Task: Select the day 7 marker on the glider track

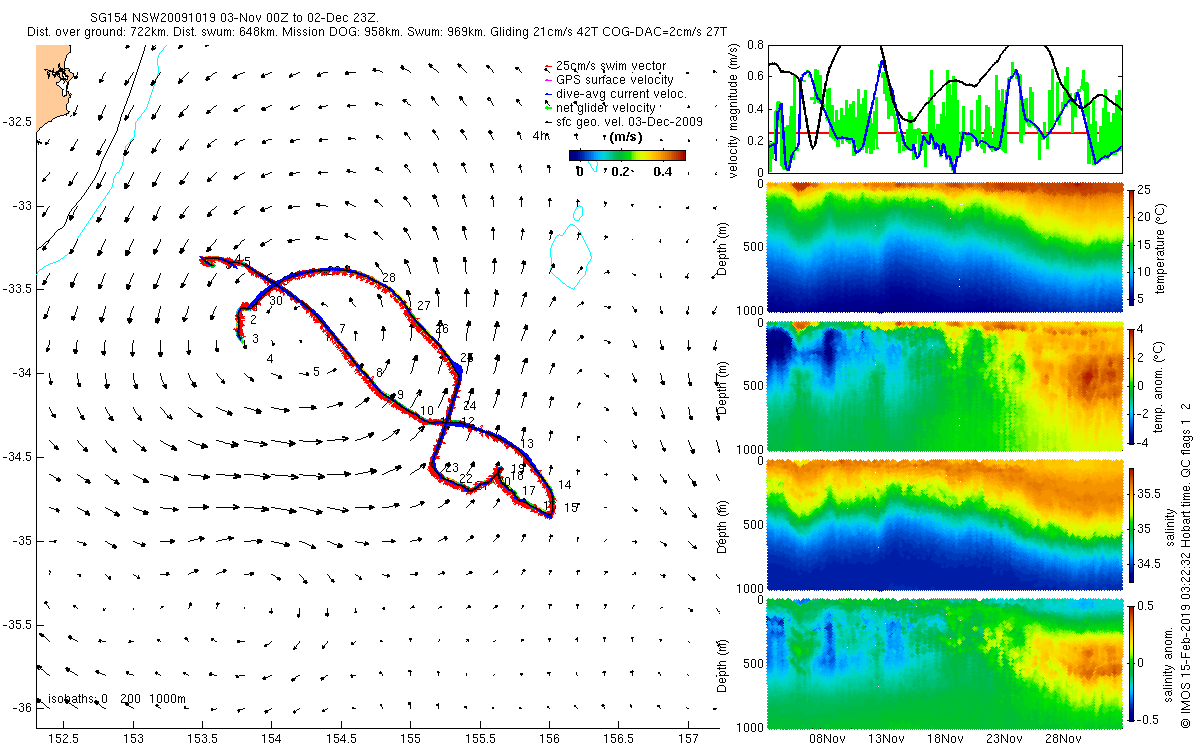Action: 342,328
